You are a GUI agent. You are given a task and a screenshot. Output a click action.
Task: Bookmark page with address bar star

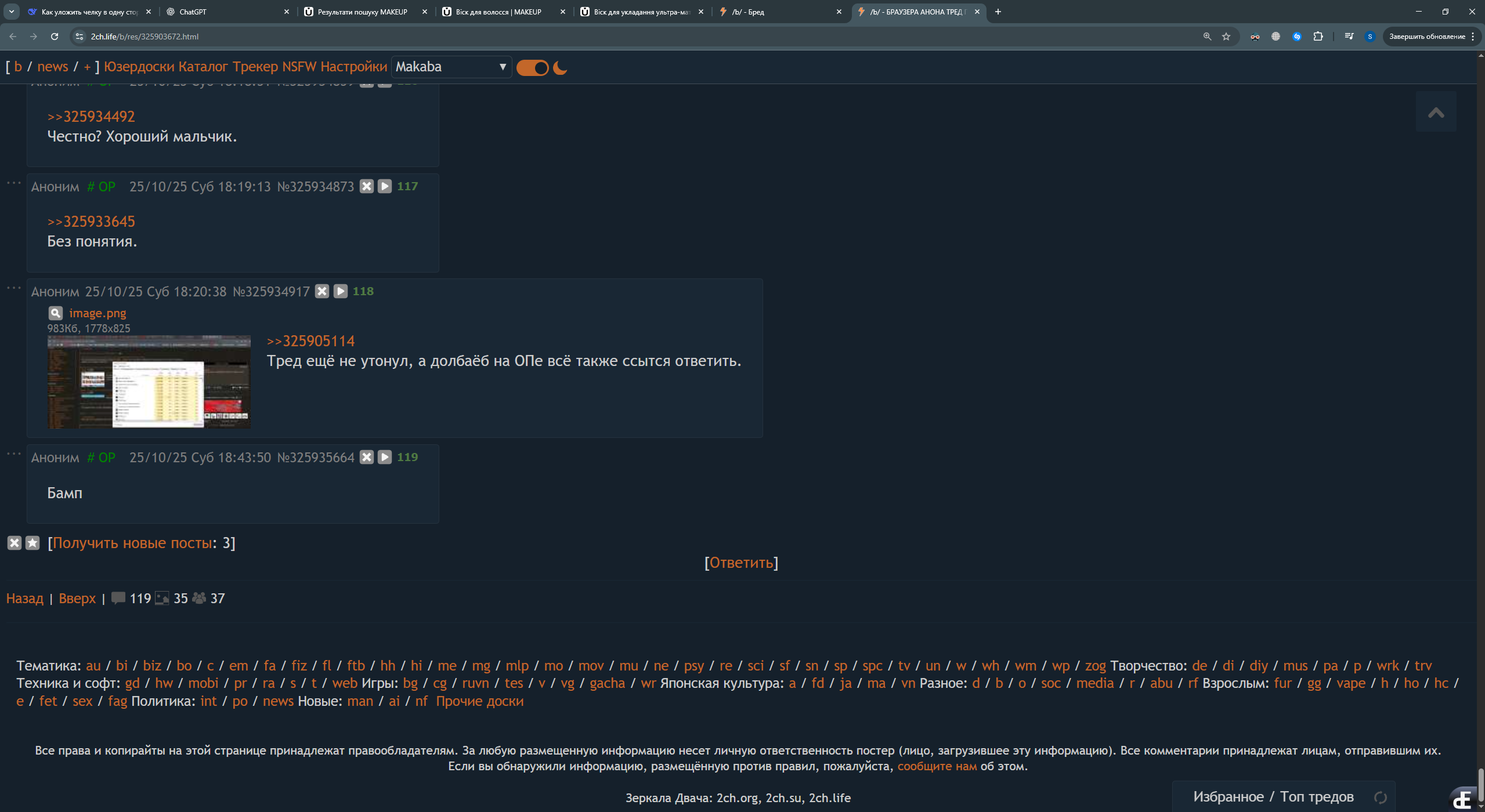coord(1226,37)
